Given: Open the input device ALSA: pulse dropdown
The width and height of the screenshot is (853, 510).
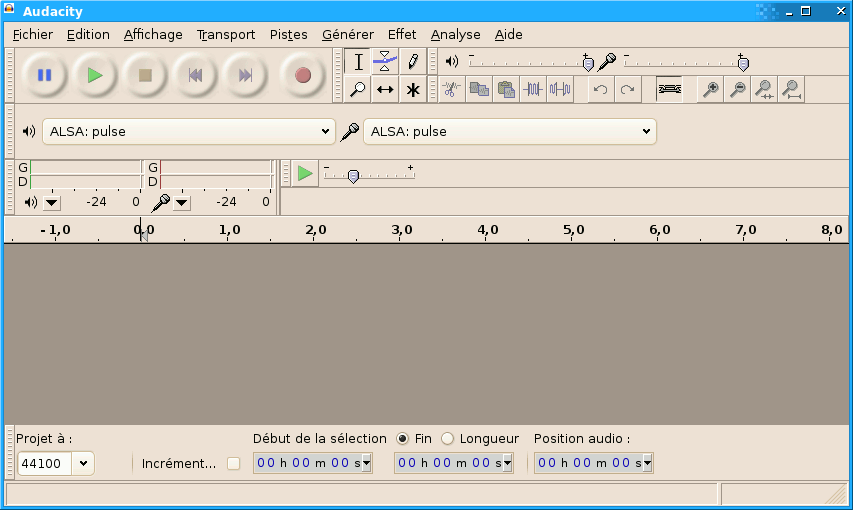Looking at the screenshot, I should (510, 132).
